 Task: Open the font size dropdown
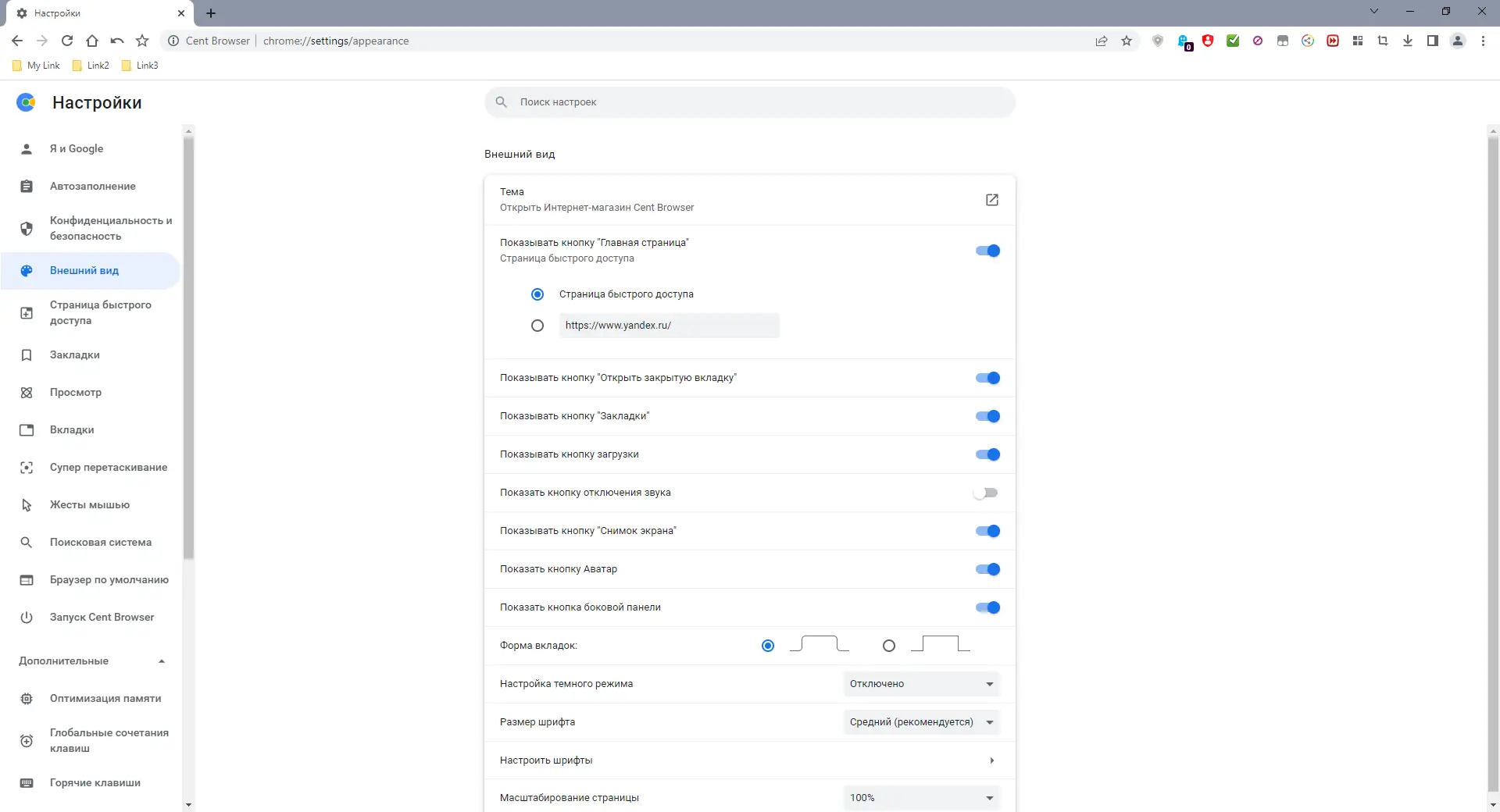[x=921, y=722]
